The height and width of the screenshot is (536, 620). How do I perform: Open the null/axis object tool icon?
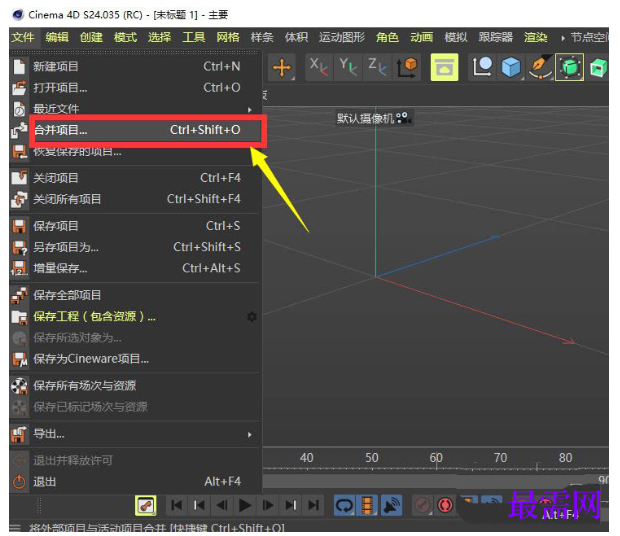click(x=482, y=67)
